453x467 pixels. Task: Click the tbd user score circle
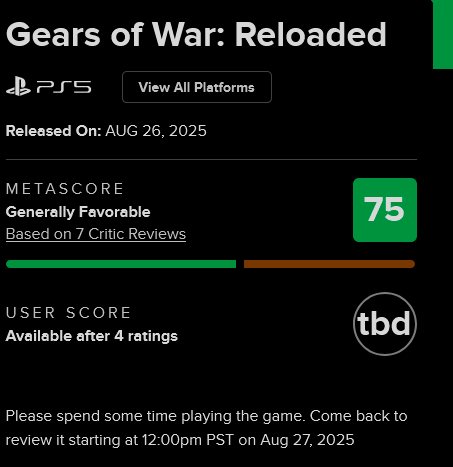pyautogui.click(x=385, y=324)
